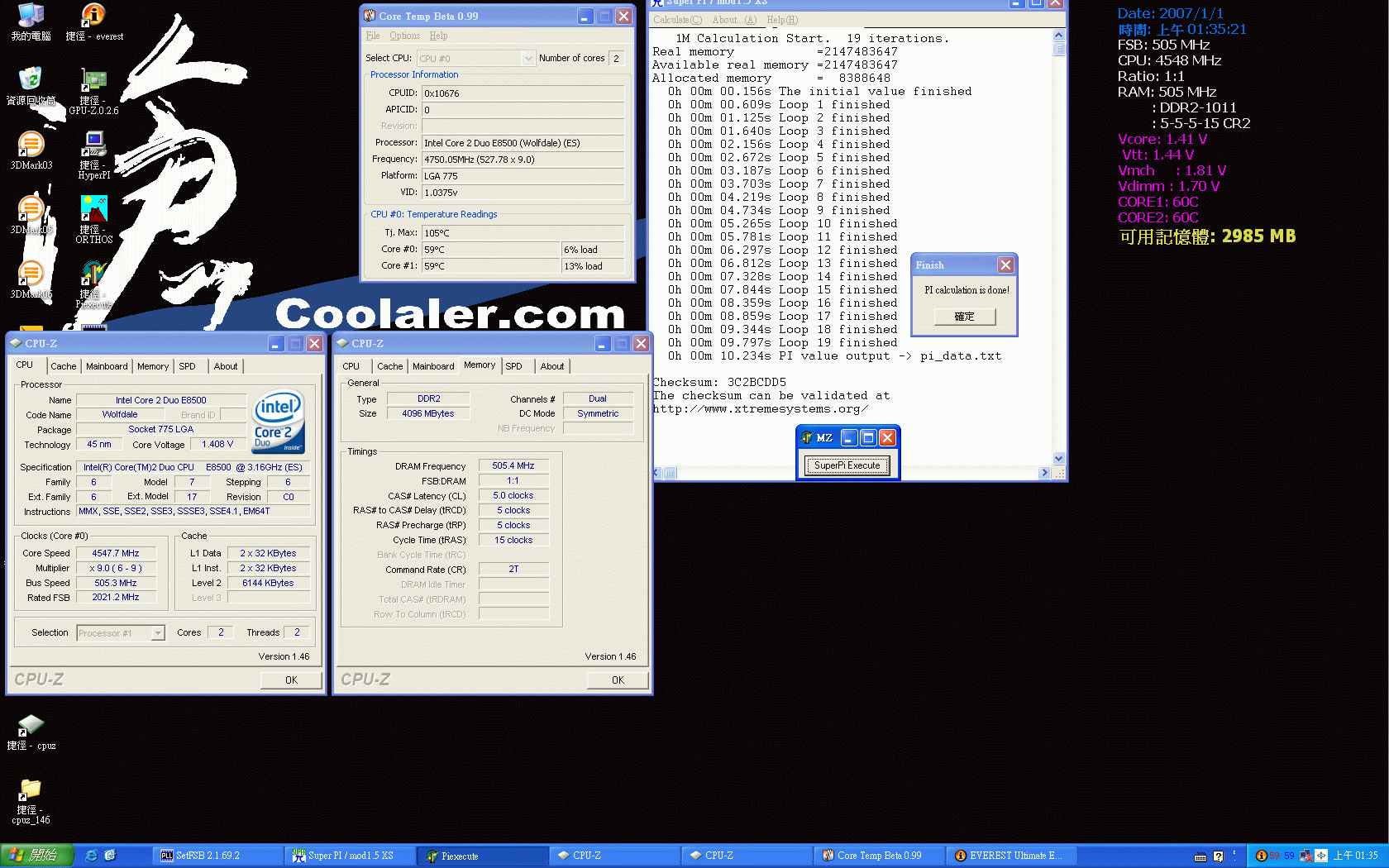The width and height of the screenshot is (1389, 868).
Task: Switch to CPU tab in right CPU-Z
Action: (351, 366)
